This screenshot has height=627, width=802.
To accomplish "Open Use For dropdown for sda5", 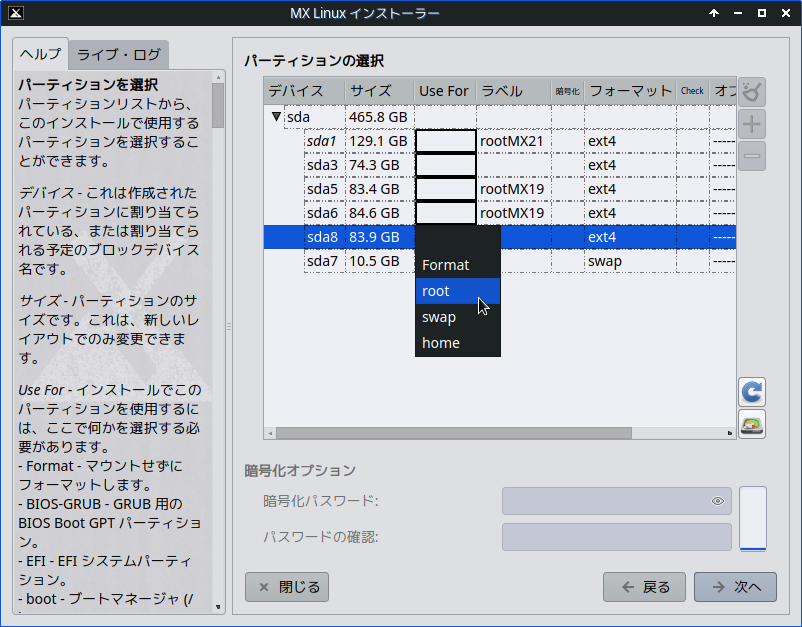I will [445, 189].
